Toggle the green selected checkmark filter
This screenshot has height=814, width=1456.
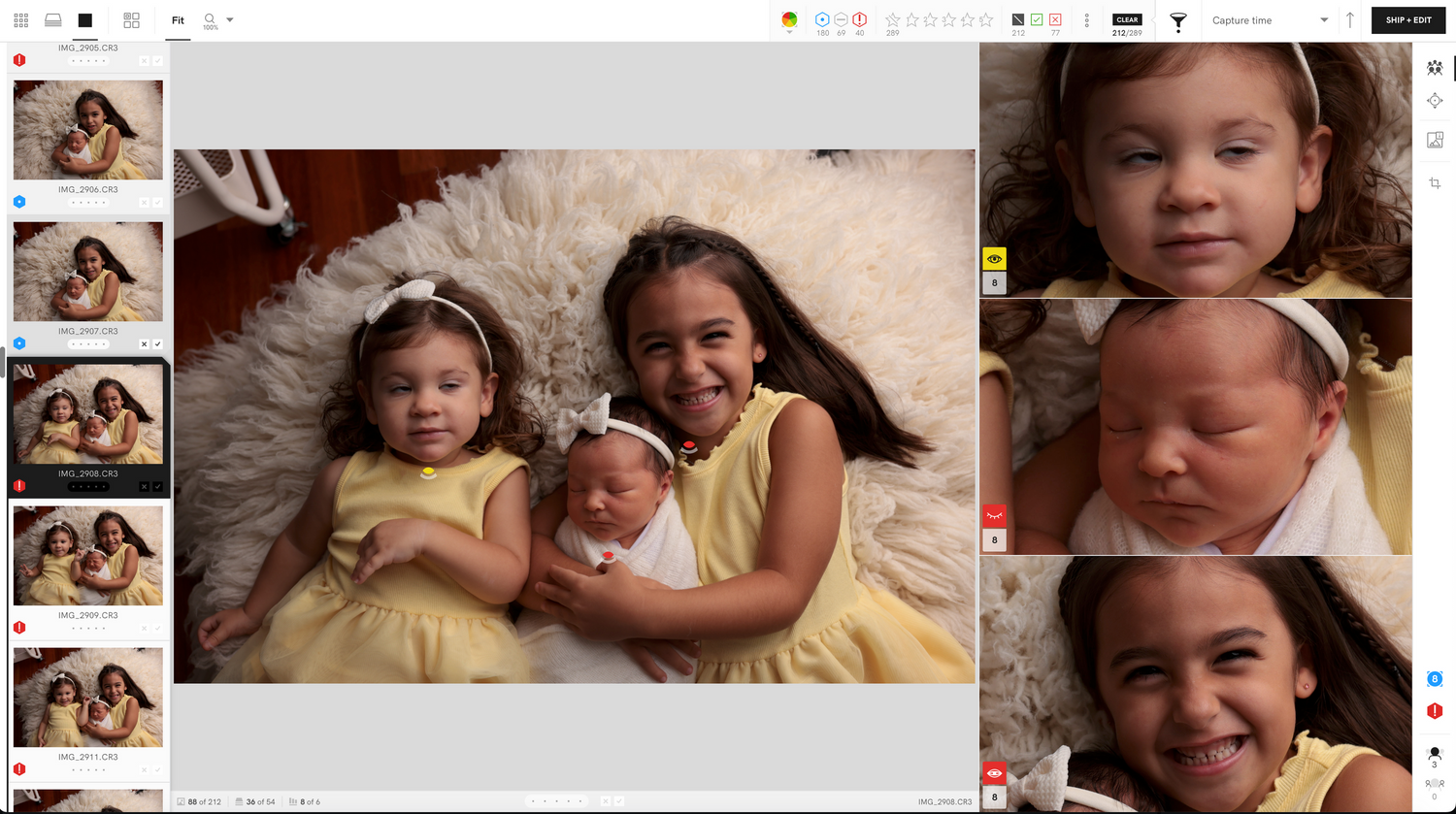click(x=1037, y=19)
